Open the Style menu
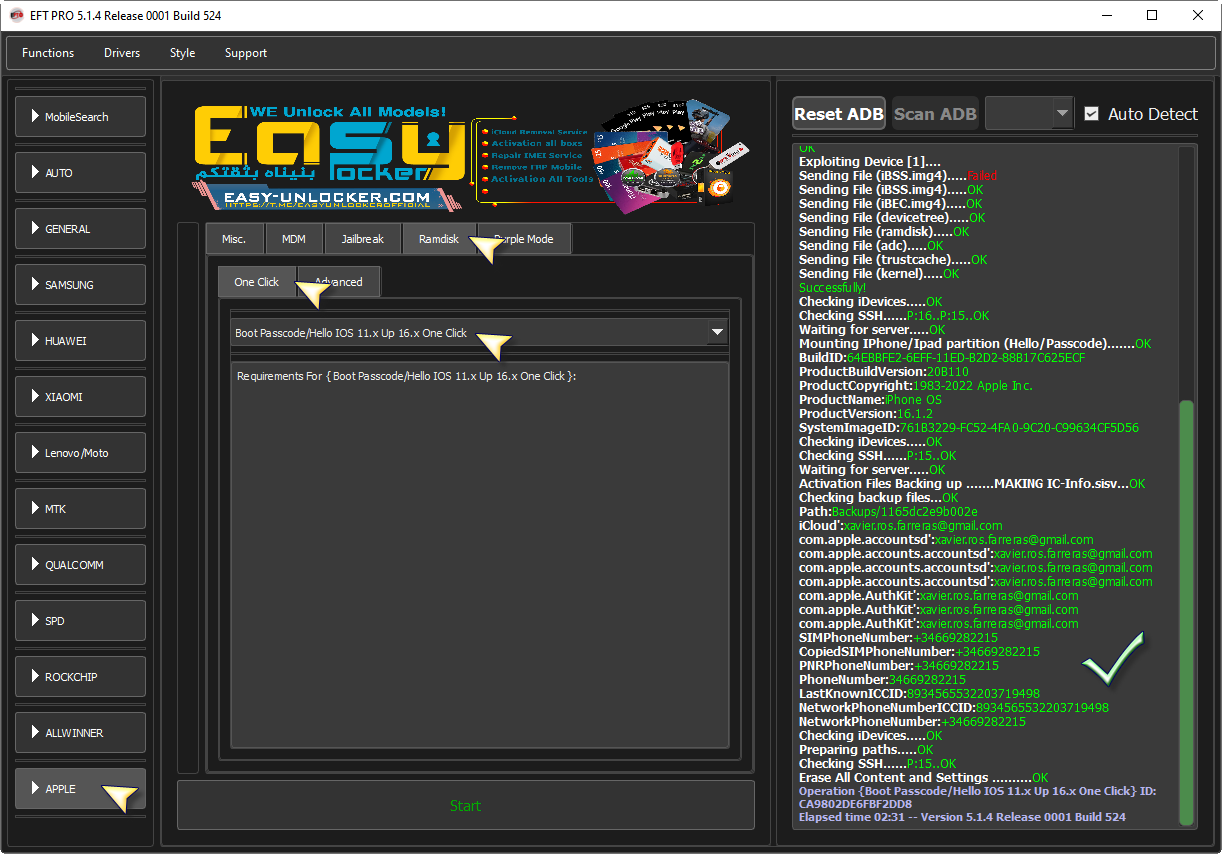 pos(183,53)
